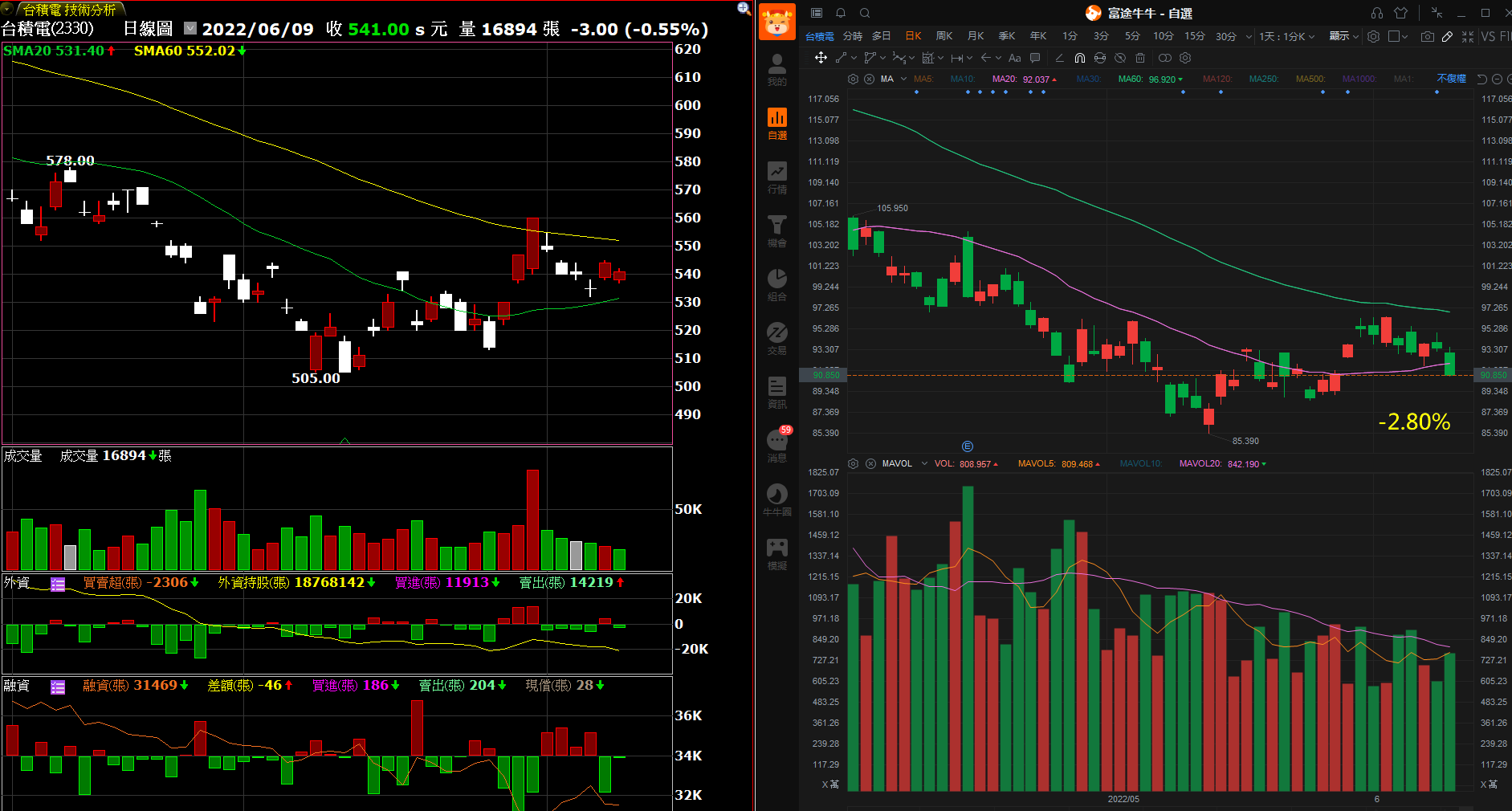Open the 我的 profile section in Futu sidebar
The width and height of the screenshot is (1512, 811).
click(776, 69)
